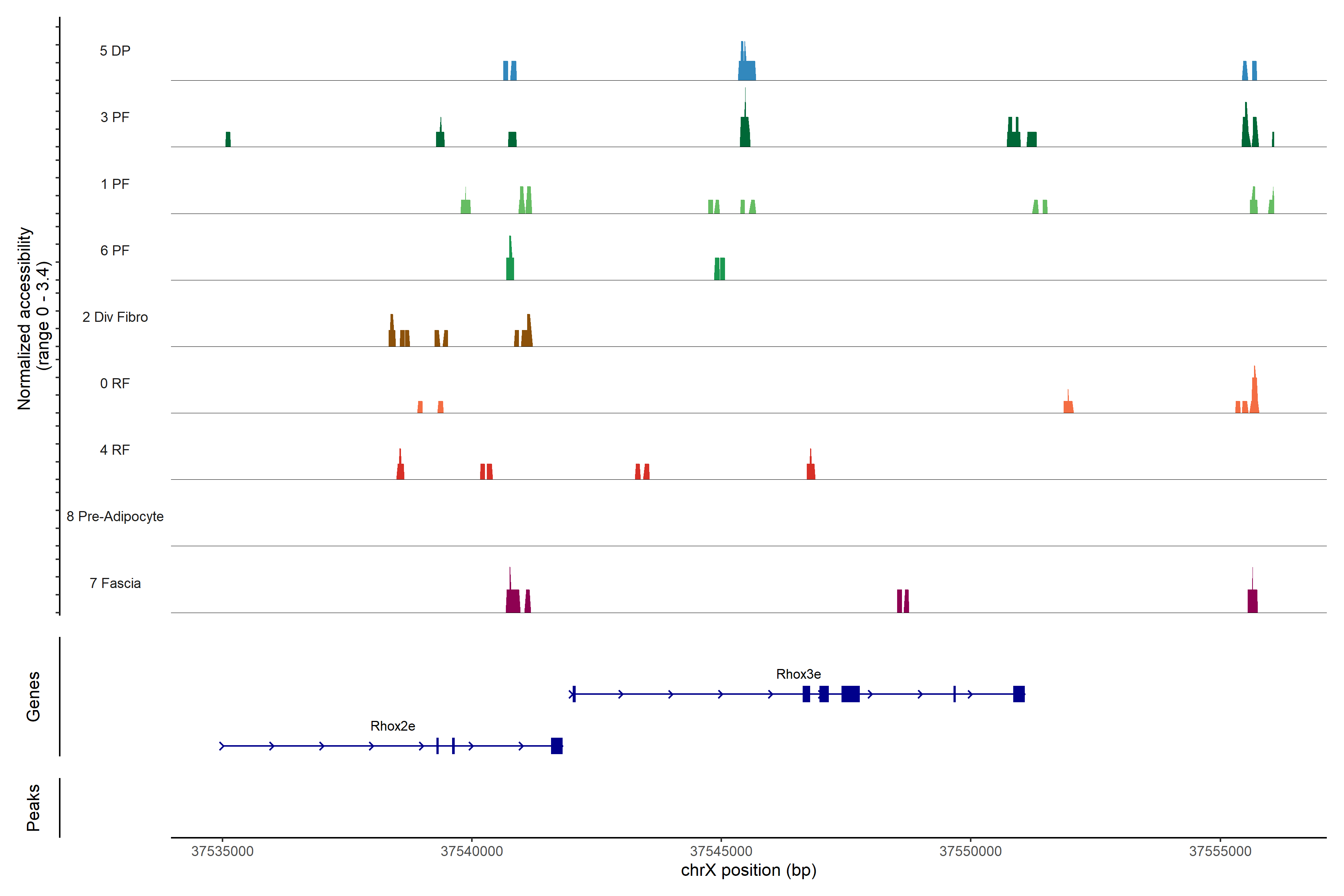Viewport: 1344px width, 896px height.
Task: Click the 8 Pre-Adipocyte track label
Action: click(115, 516)
